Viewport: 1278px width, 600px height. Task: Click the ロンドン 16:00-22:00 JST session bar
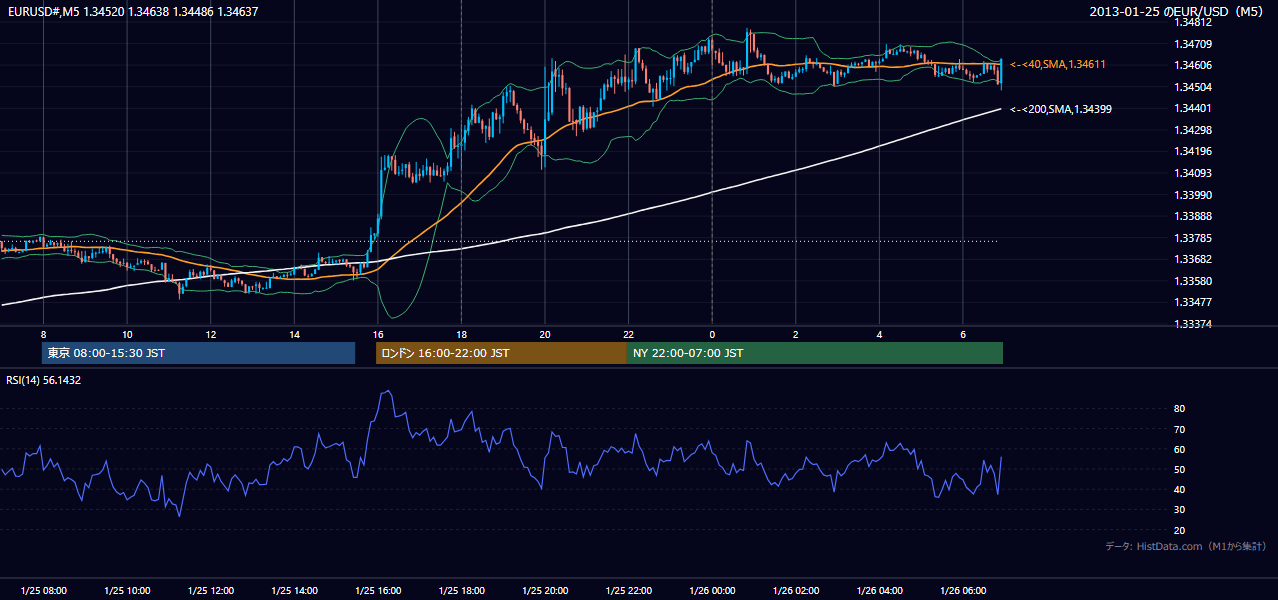pyautogui.click(x=501, y=353)
